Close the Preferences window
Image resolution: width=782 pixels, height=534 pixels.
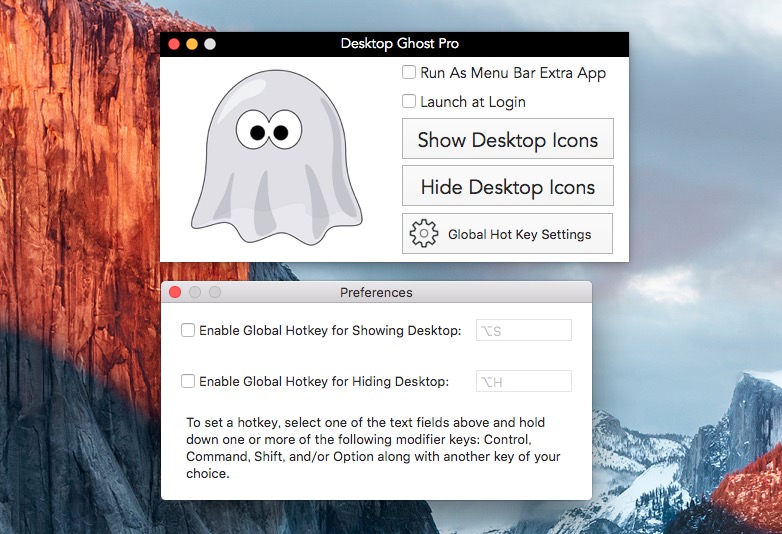point(175,292)
